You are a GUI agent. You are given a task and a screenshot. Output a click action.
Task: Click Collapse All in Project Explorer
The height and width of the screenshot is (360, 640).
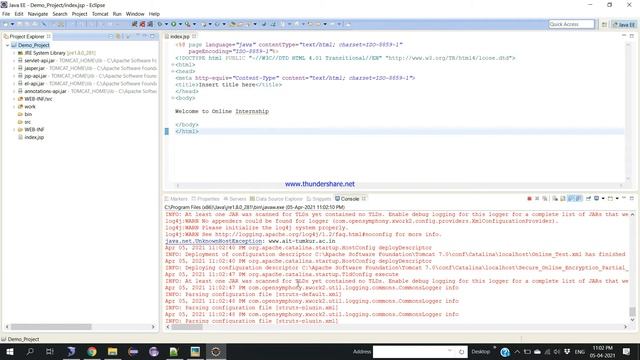pyautogui.click(x=111, y=36)
